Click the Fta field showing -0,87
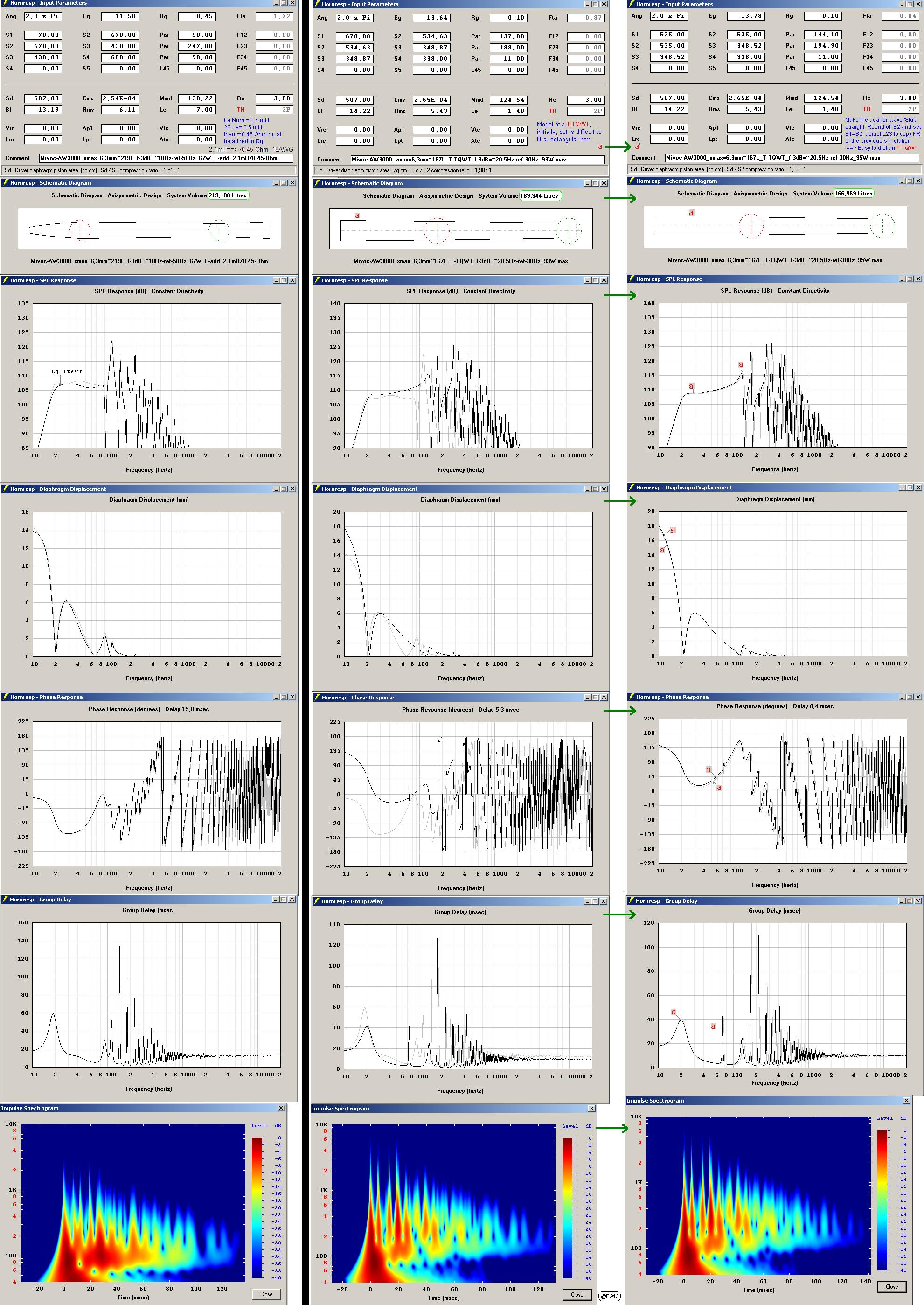 coord(586,18)
